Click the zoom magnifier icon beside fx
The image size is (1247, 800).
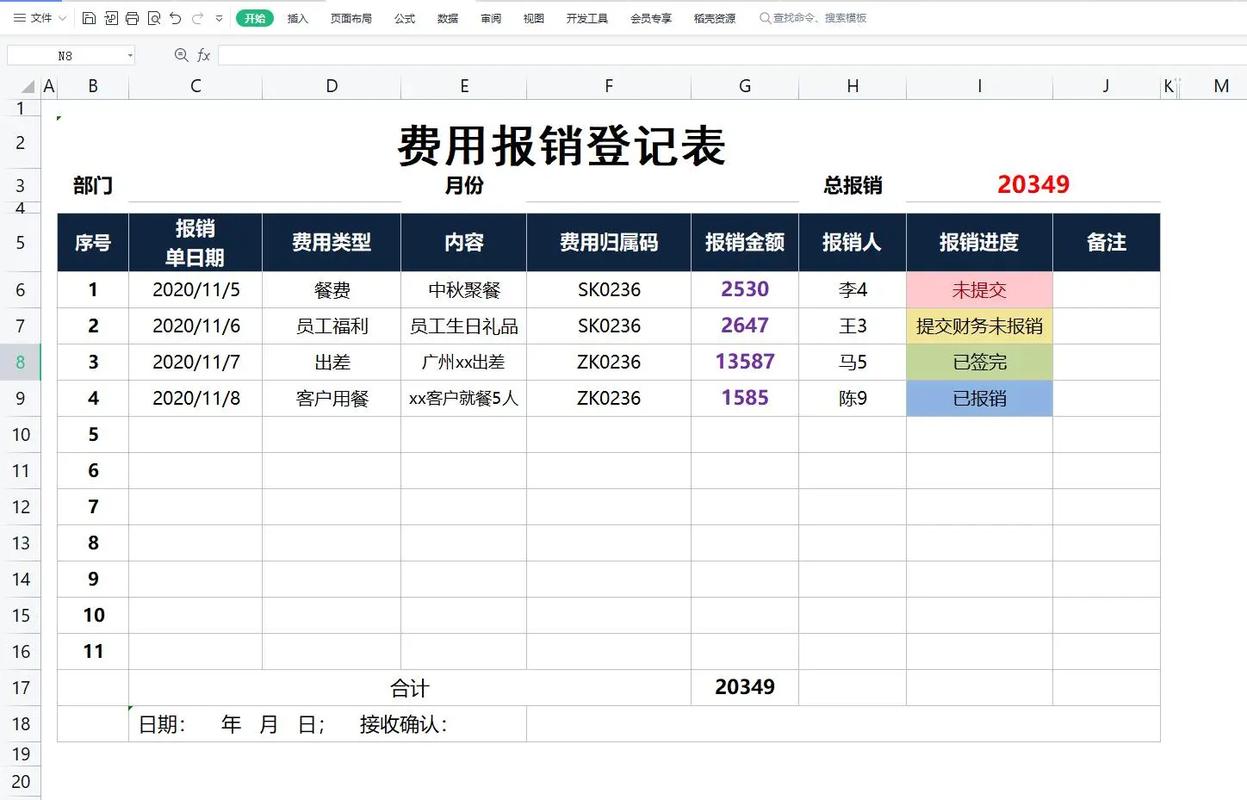(x=181, y=55)
